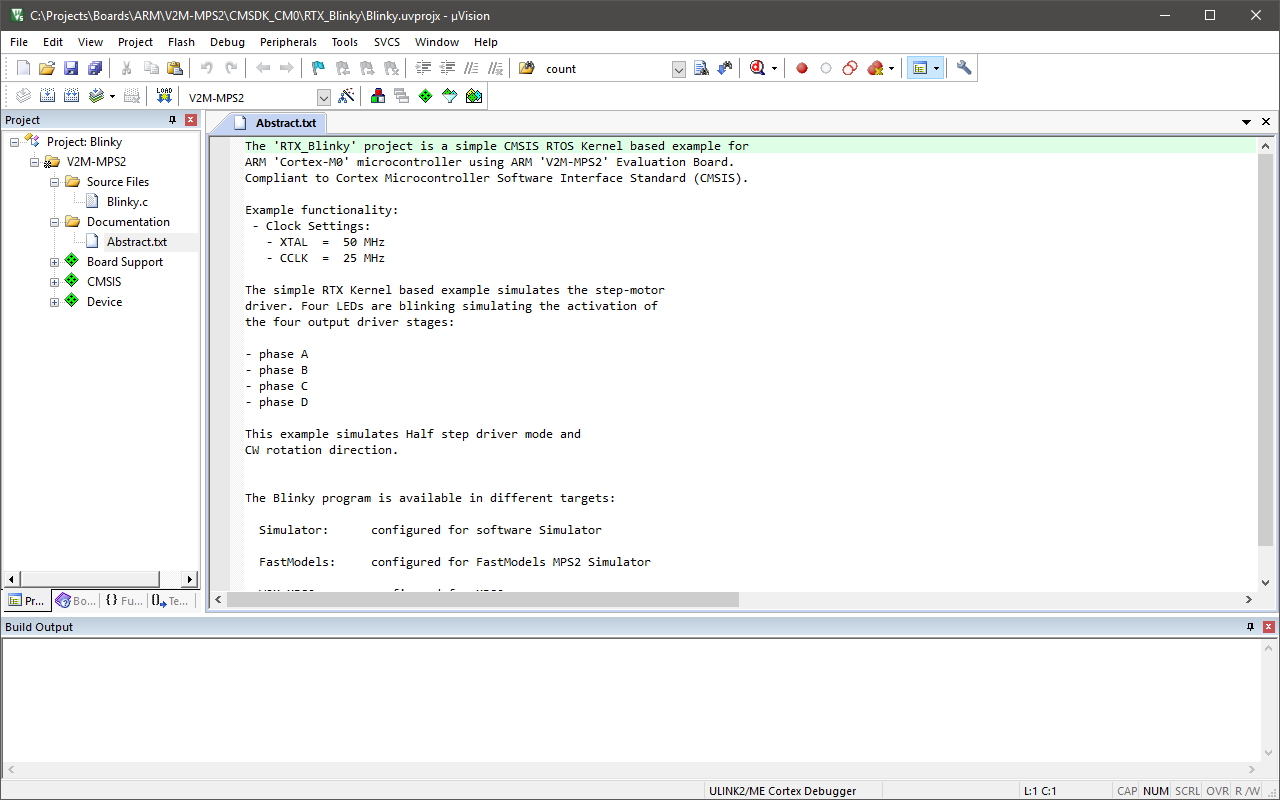Insert a breakpoint with the red dot icon
Image resolution: width=1280 pixels, height=800 pixels.
(802, 68)
